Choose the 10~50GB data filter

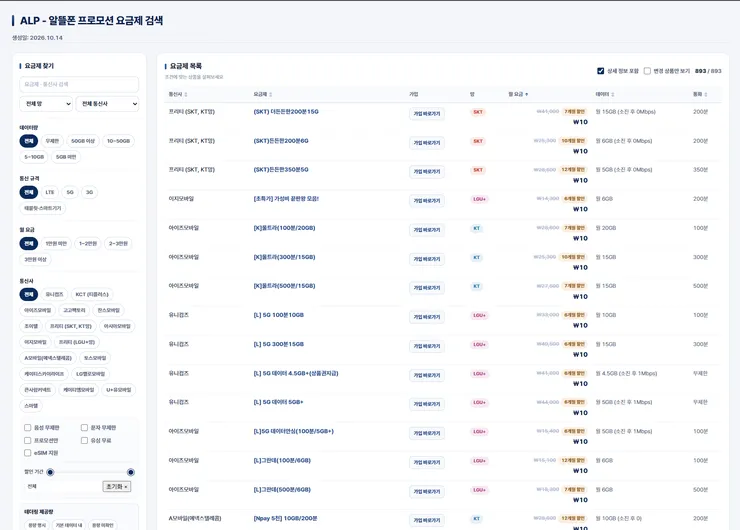coord(118,141)
